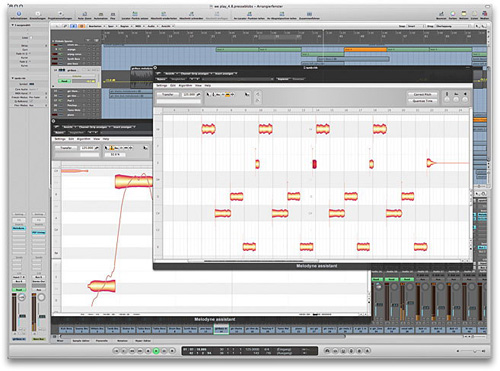The image size is (500, 371).
Task: Open the Farben palette icon
Action: pos(453,14)
